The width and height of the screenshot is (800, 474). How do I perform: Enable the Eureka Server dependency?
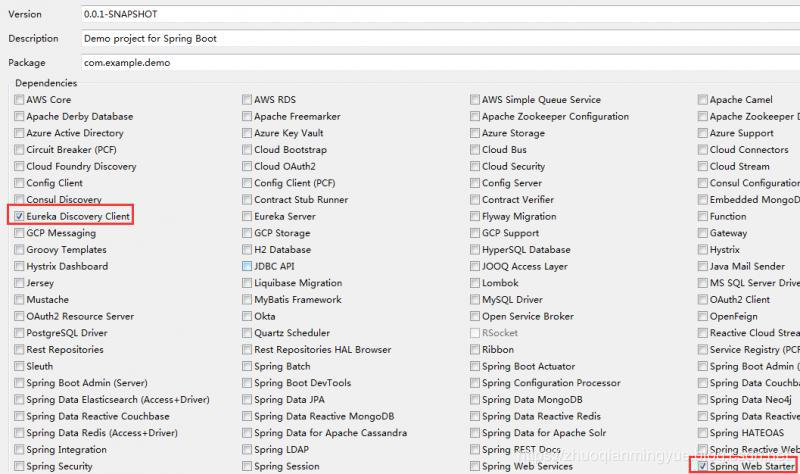[247, 216]
